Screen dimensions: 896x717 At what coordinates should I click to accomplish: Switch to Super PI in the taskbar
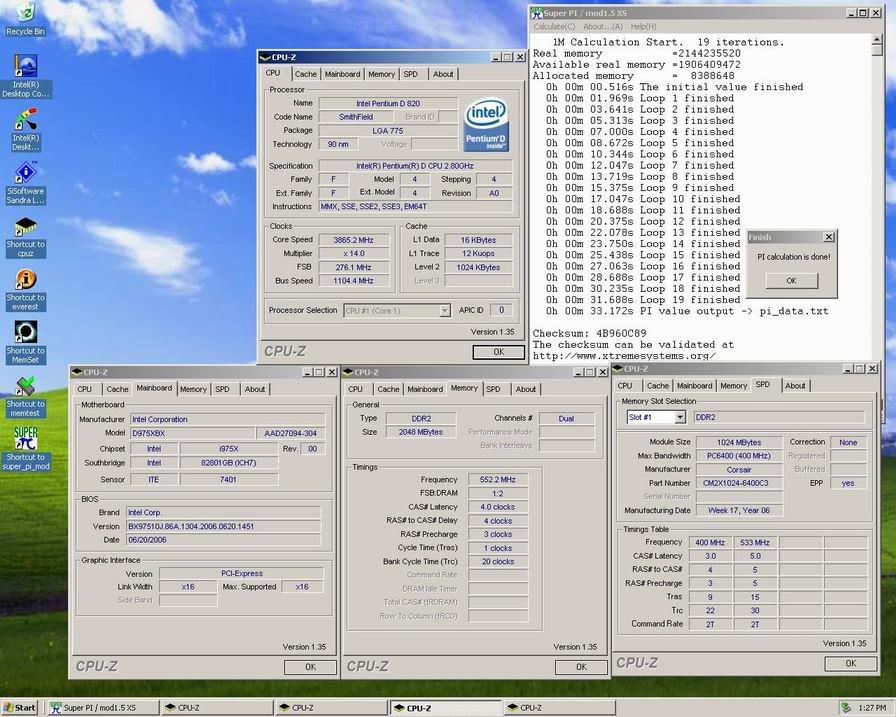pyautogui.click(x=100, y=708)
